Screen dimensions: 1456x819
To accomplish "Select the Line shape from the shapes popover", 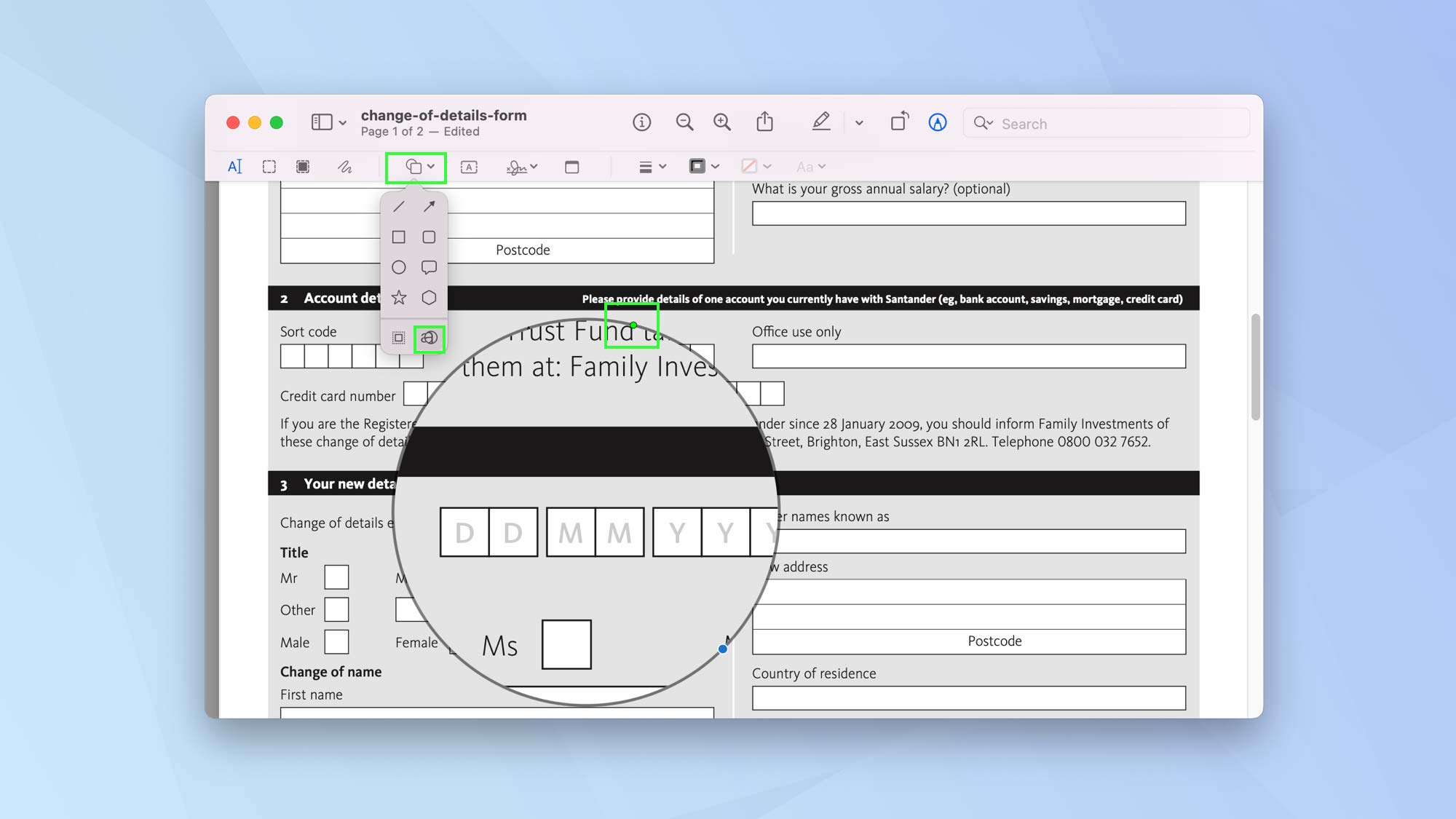I will click(x=399, y=206).
